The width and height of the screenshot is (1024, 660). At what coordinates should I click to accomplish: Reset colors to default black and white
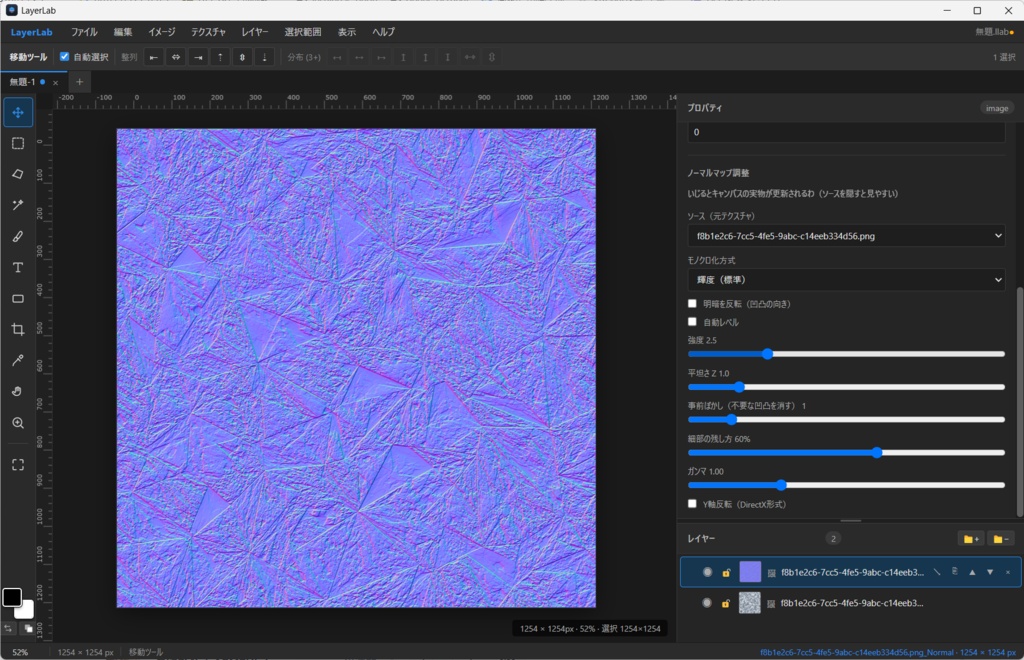pyautogui.click(x=28, y=628)
